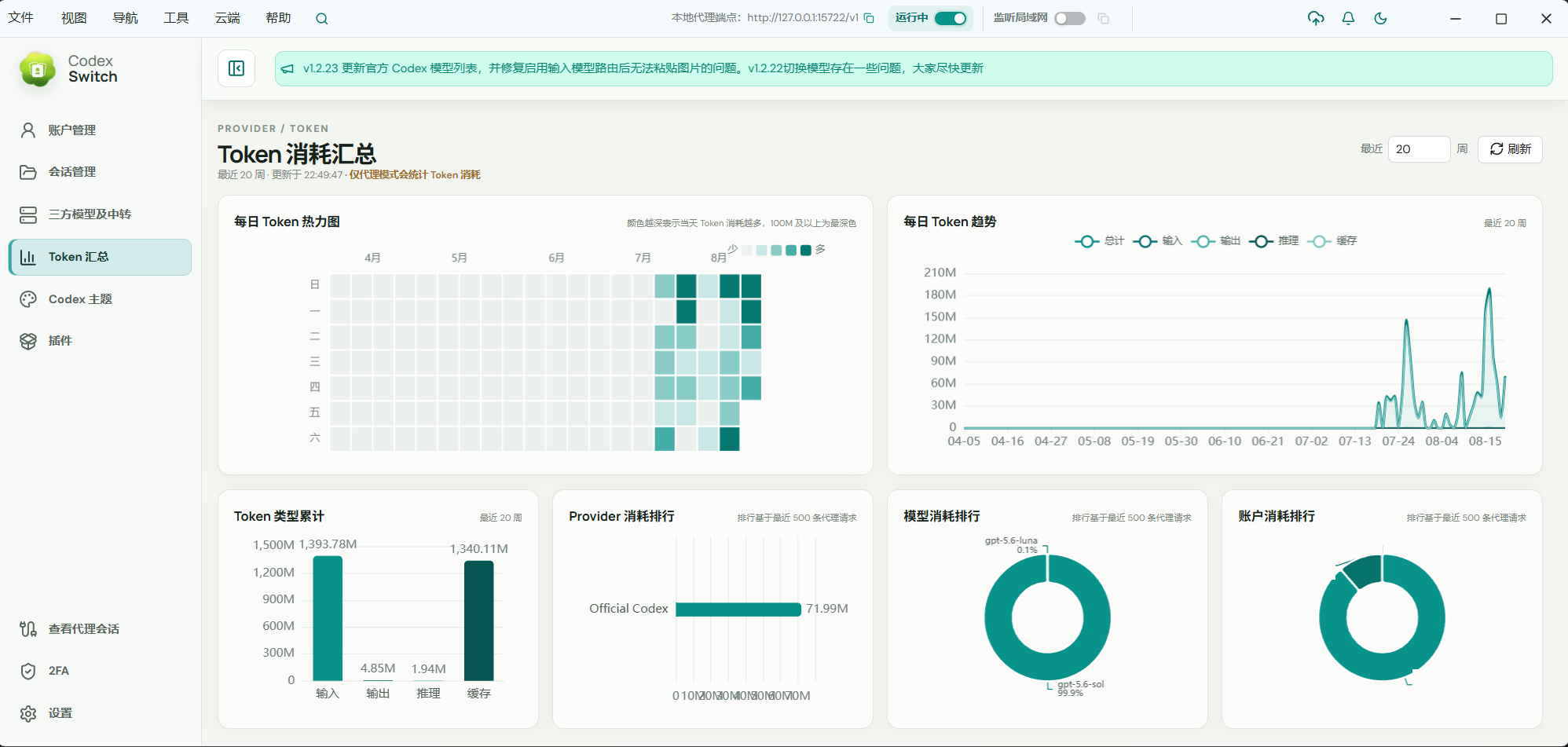Toggle the 输入 series in trend legend
The image size is (1568, 747).
tap(1157, 241)
